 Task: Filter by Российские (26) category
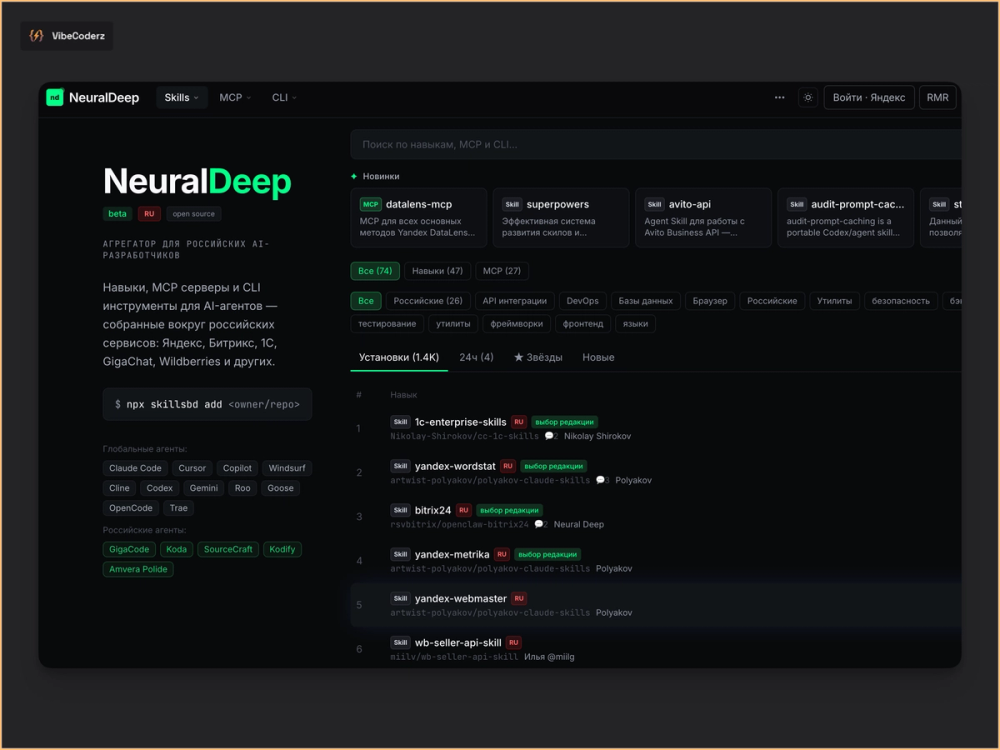coord(428,301)
